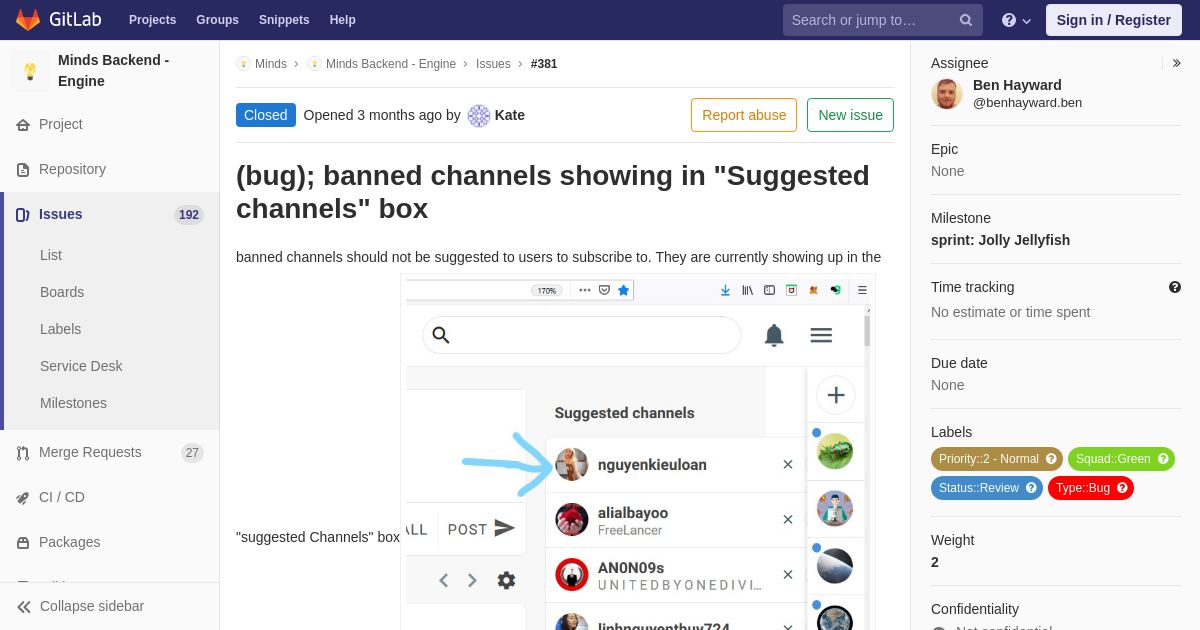Click the CI / CD rocket icon

click(23, 498)
